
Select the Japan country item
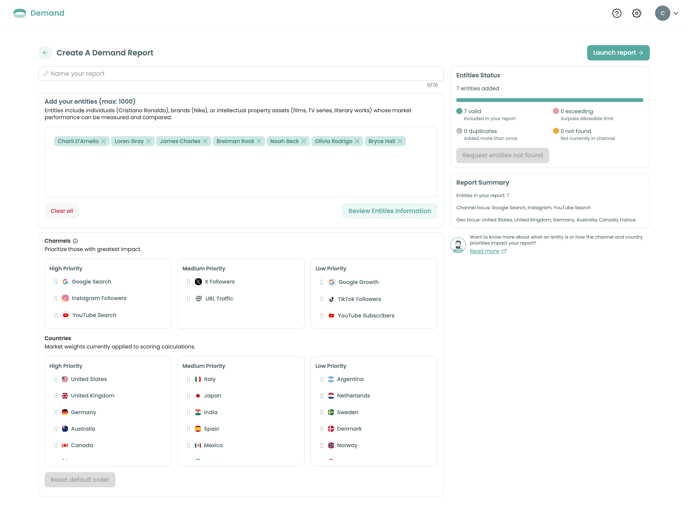click(x=212, y=396)
